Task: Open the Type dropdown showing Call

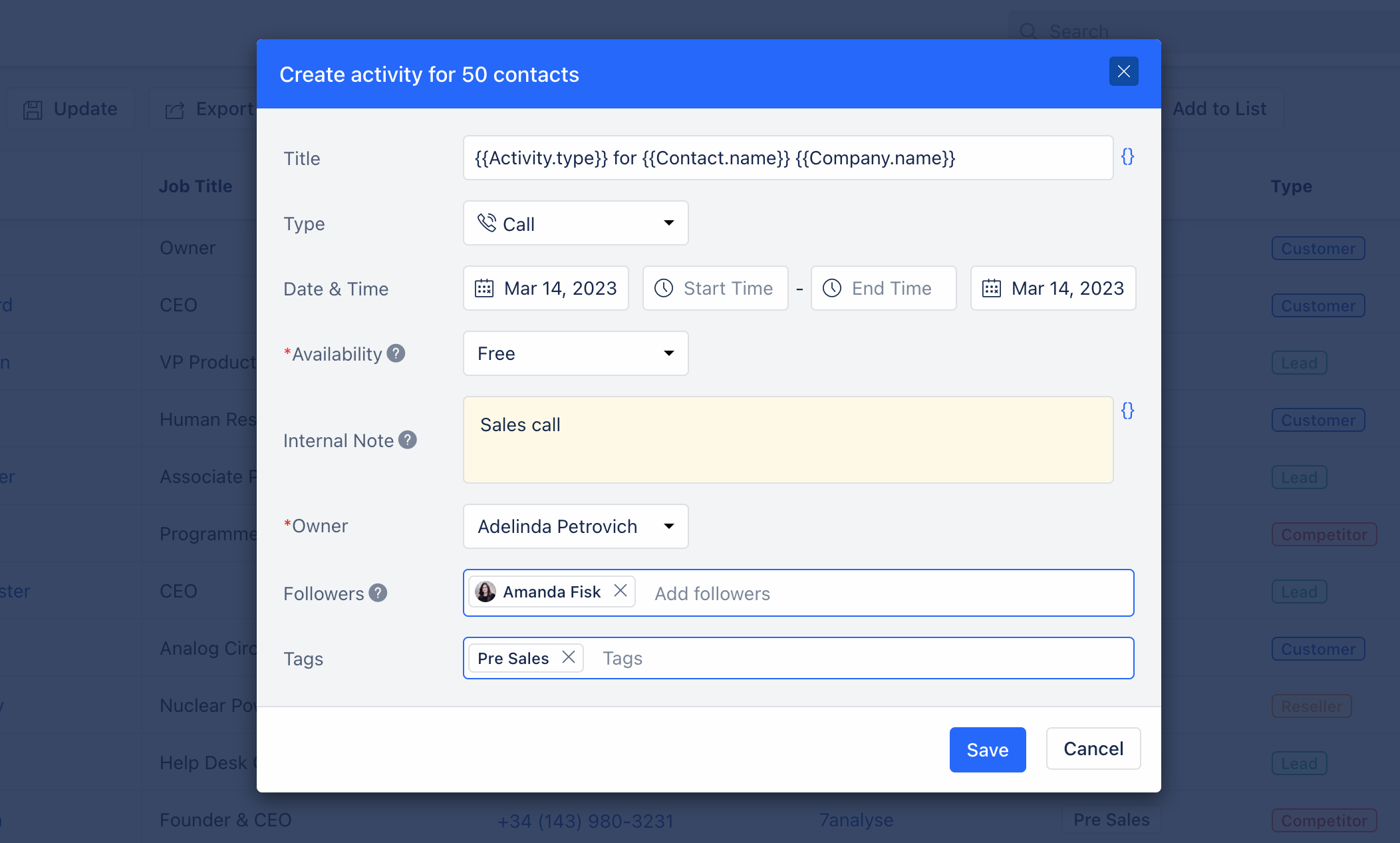Action: point(575,223)
